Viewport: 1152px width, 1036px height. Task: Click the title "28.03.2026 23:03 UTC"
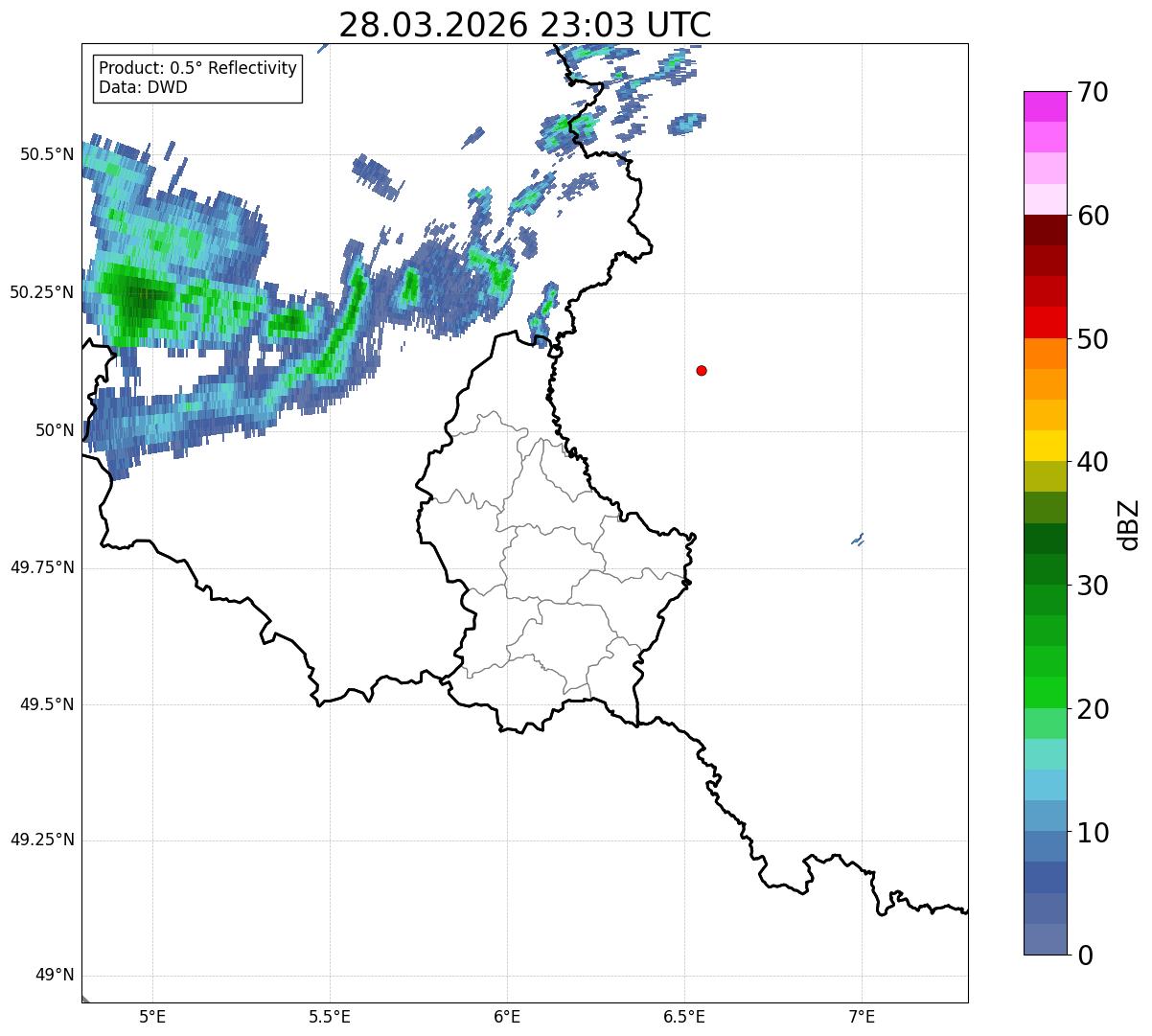point(525,25)
